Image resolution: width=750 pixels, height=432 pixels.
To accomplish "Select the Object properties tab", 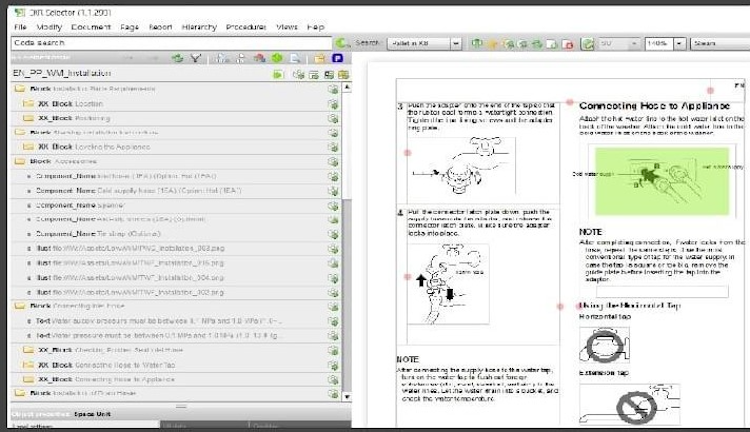I will click(41, 414).
